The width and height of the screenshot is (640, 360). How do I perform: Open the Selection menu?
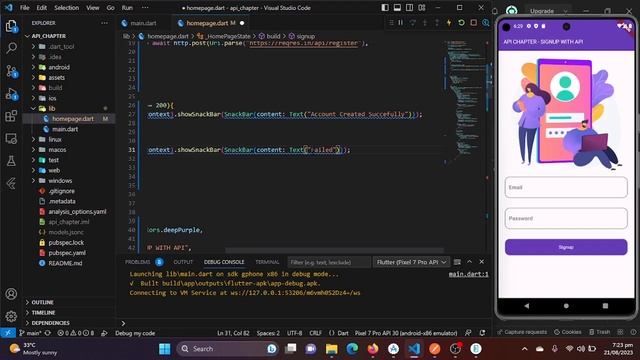[67, 8]
